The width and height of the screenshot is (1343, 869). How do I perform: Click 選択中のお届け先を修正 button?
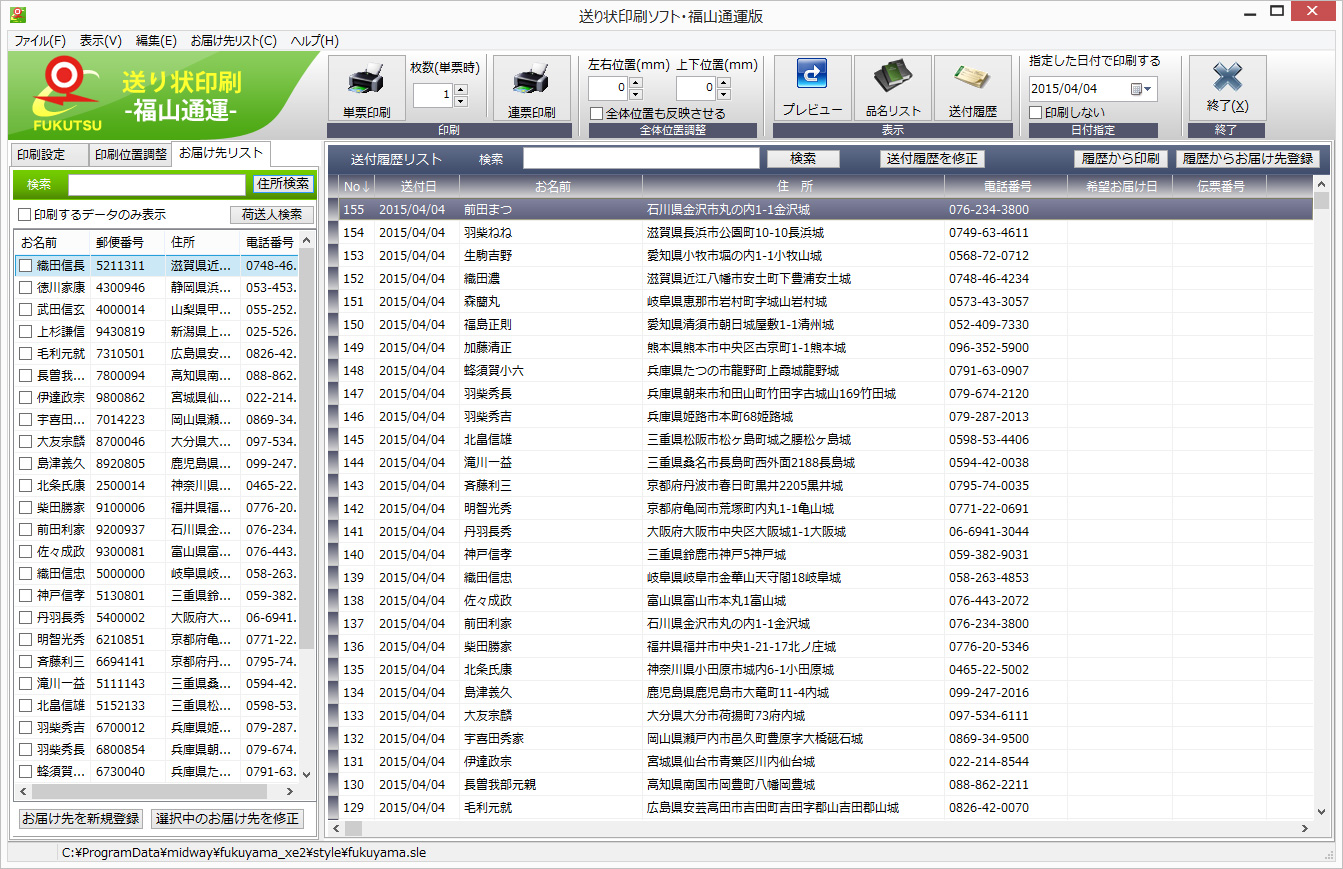(x=227, y=818)
